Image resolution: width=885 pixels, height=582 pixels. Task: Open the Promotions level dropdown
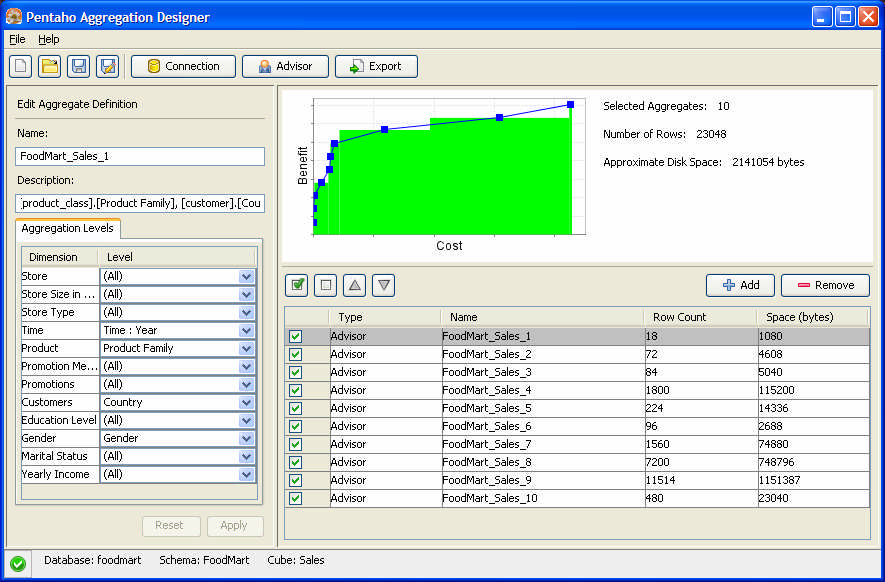[x=246, y=384]
